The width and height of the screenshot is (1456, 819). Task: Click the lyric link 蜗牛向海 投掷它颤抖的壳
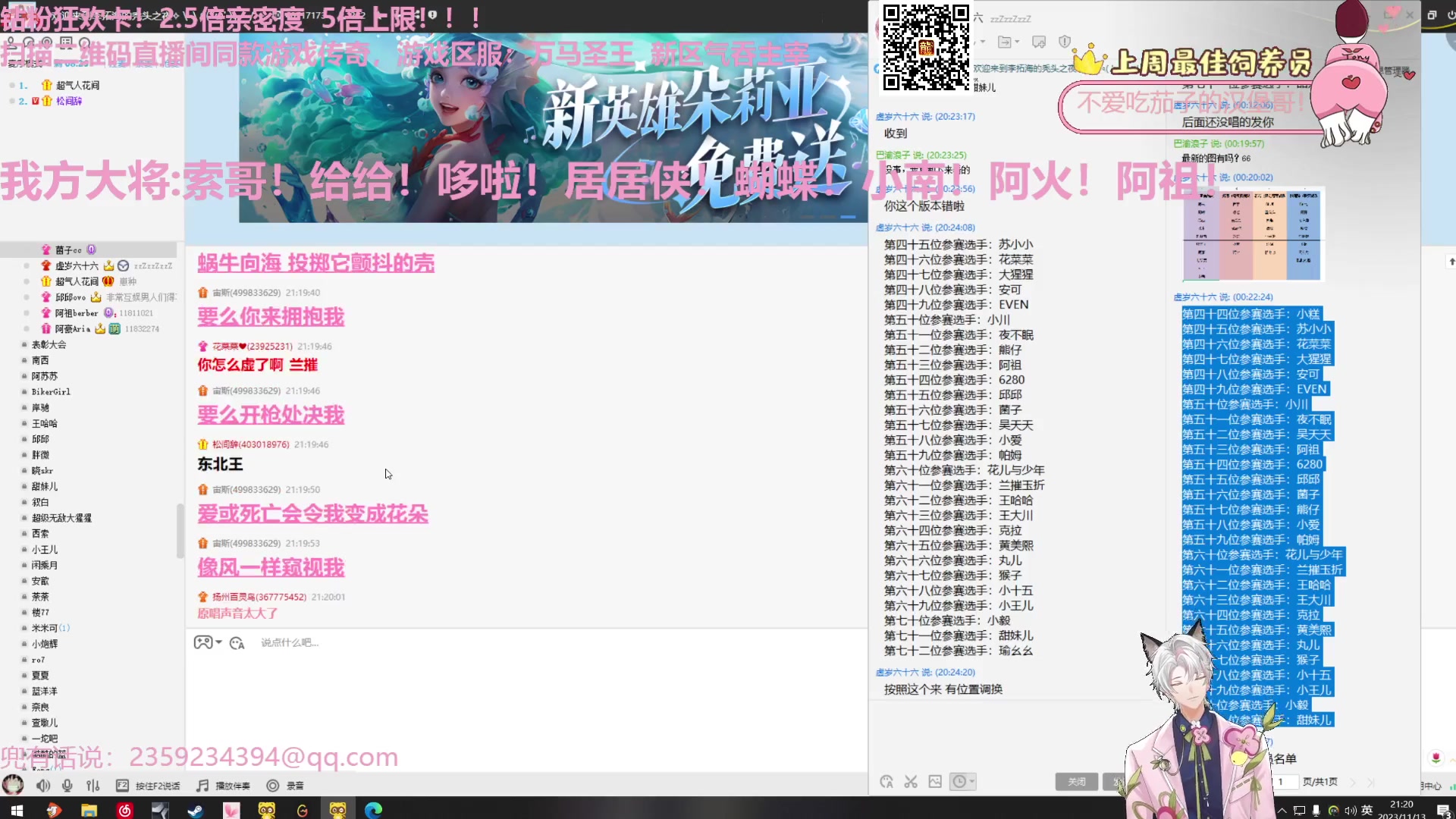pyautogui.click(x=315, y=263)
